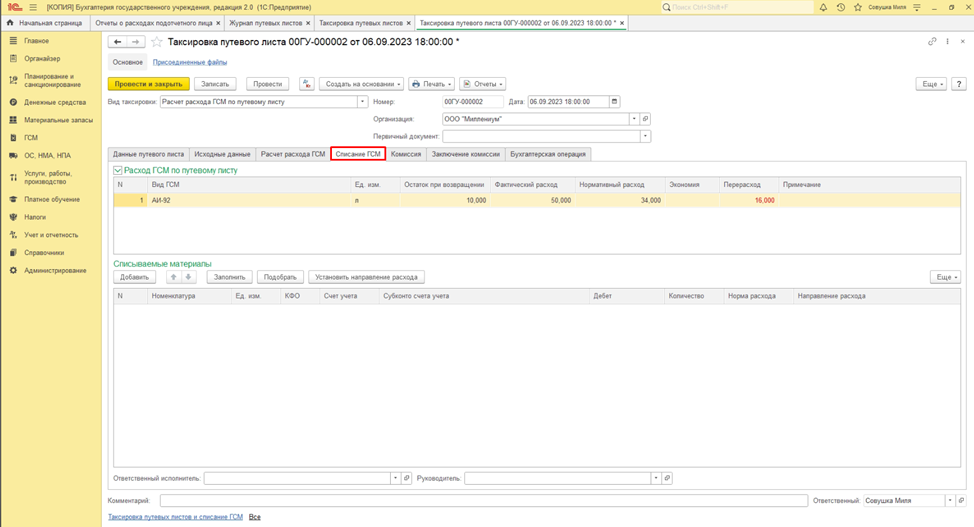Image resolution: width=974 pixels, height=527 pixels.
Task: Go back with left arrow button
Action: (x=117, y=42)
